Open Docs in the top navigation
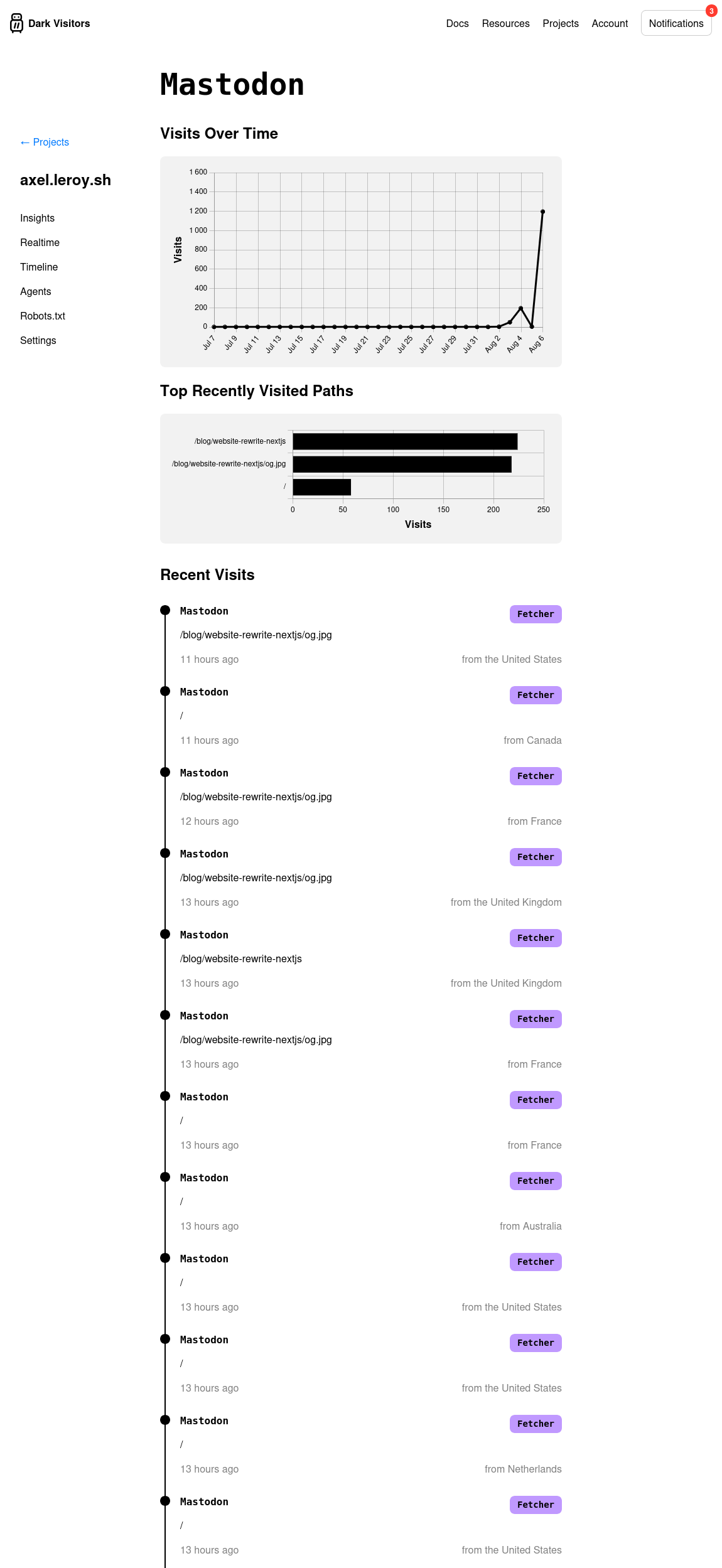Image resolution: width=722 pixels, height=1568 pixels. 457,23
